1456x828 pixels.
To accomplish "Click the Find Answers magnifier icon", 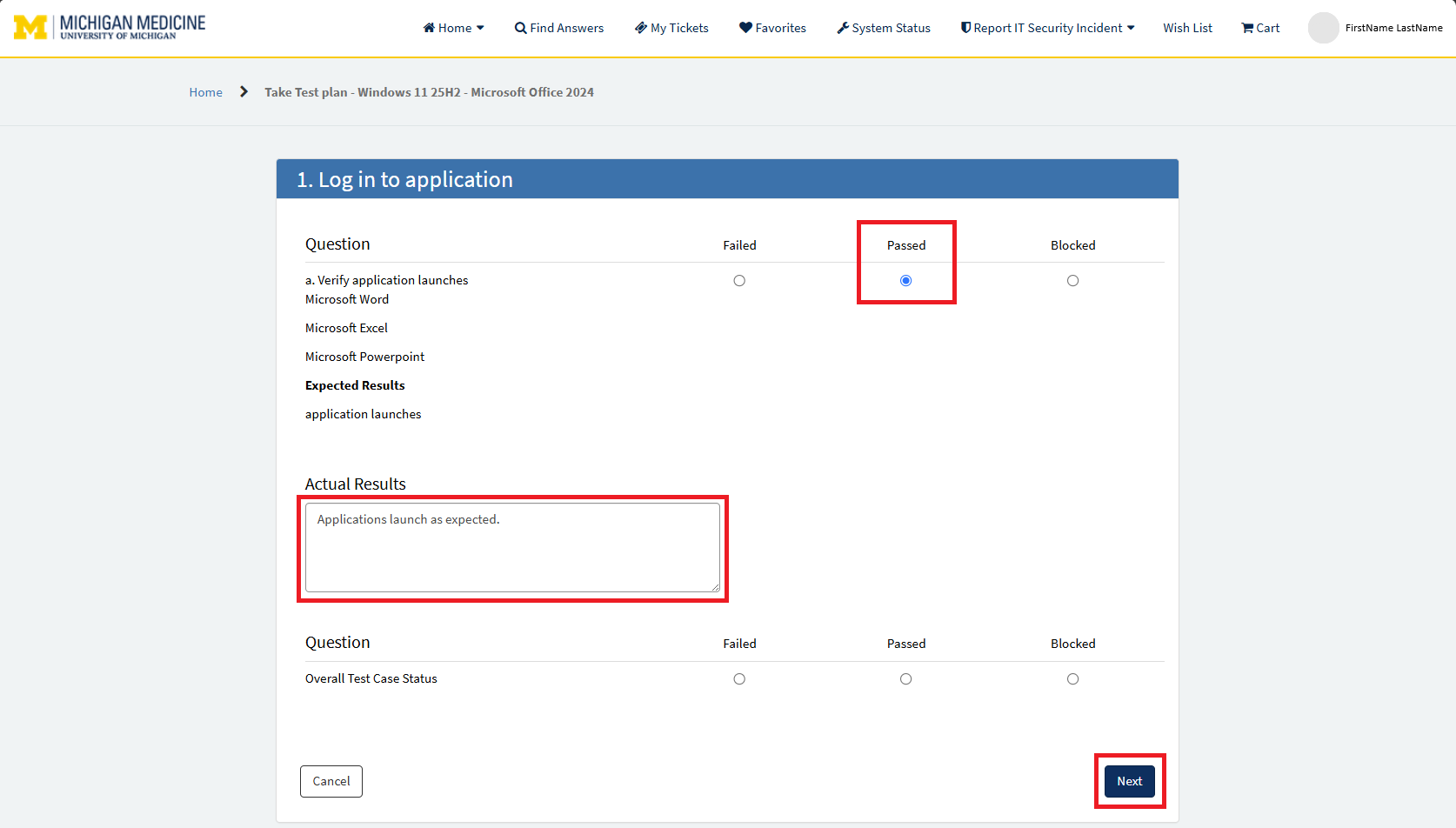I will (520, 28).
